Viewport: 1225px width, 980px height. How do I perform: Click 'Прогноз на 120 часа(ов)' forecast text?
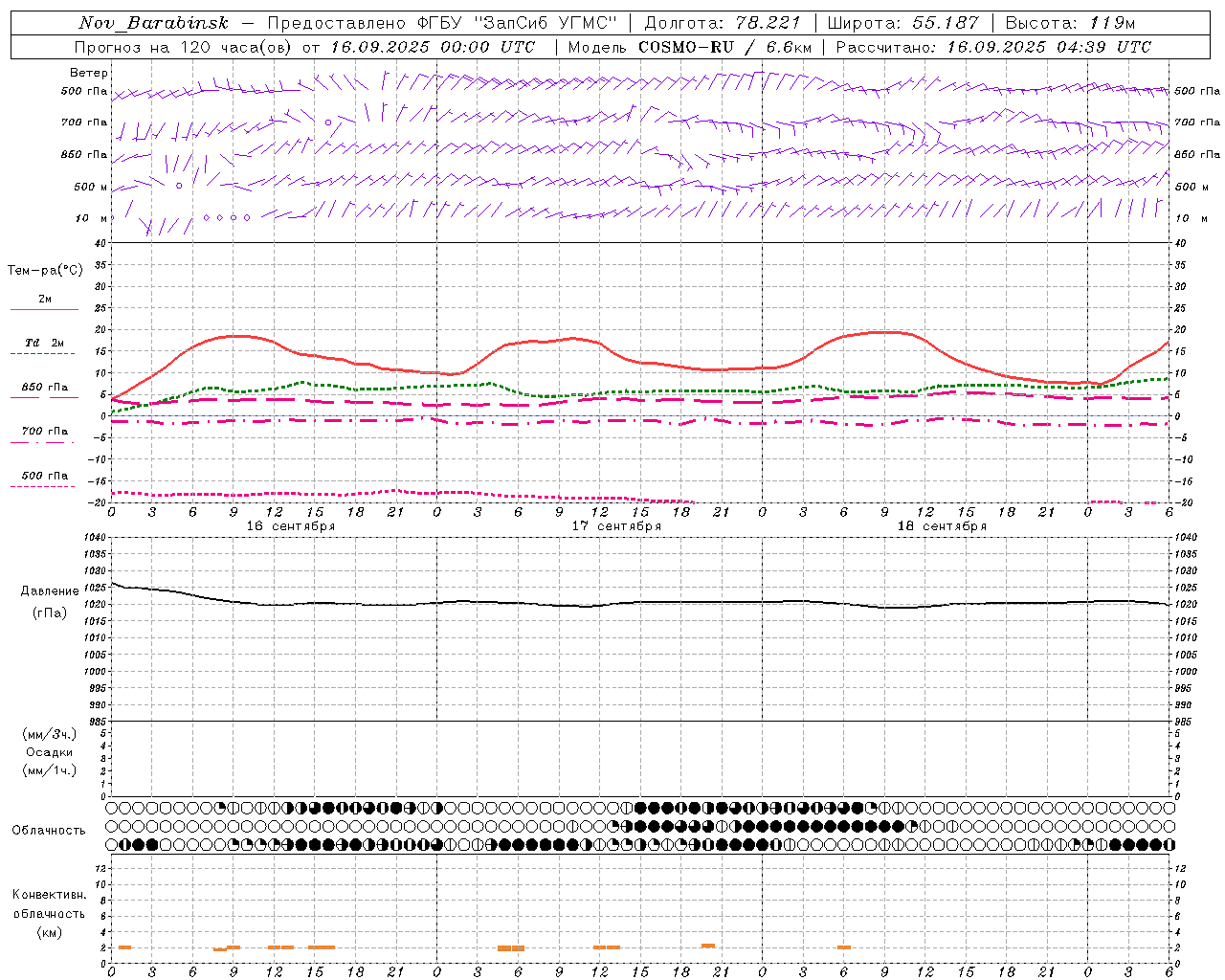185,47
